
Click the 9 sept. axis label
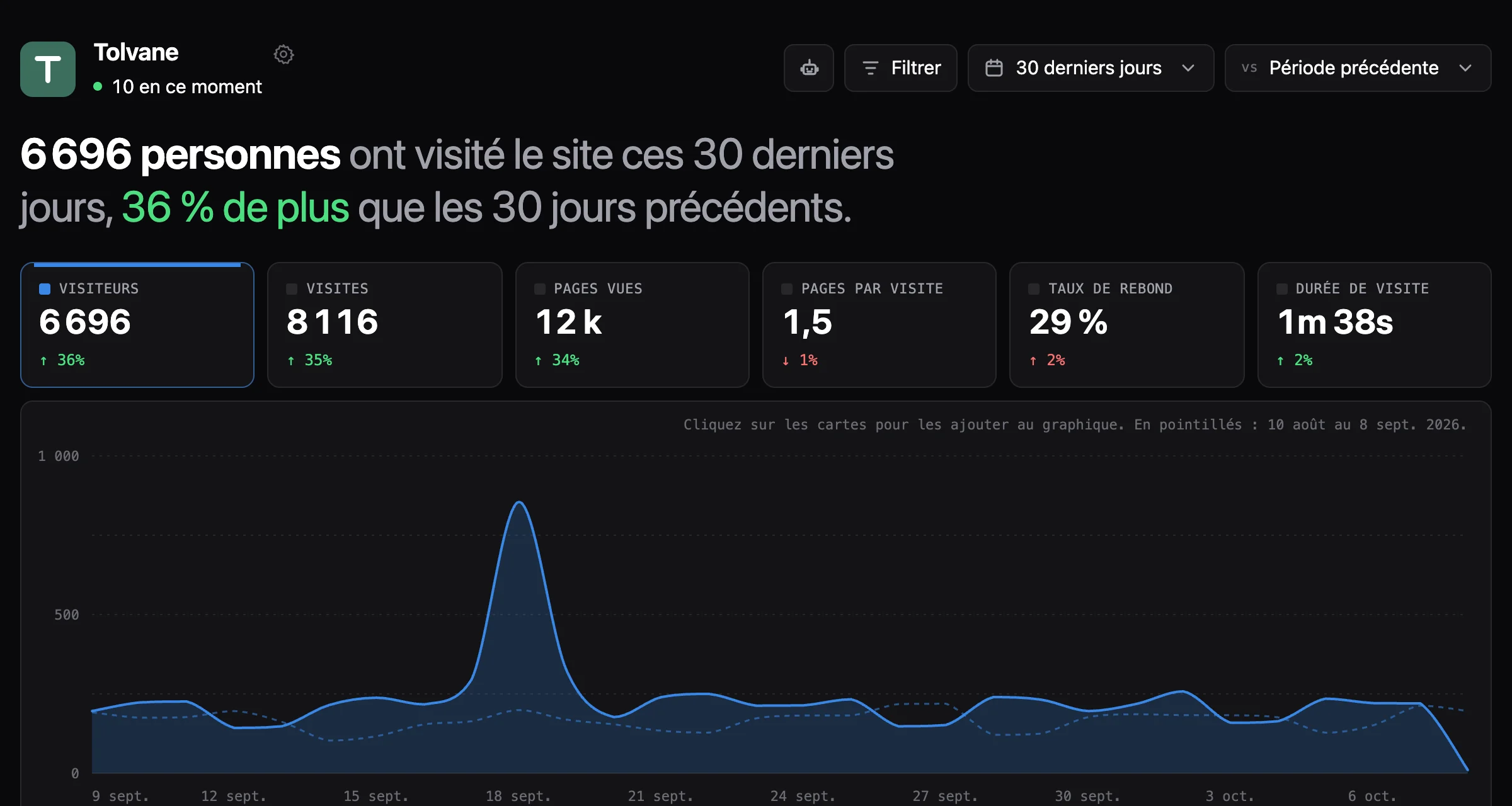coord(120,796)
